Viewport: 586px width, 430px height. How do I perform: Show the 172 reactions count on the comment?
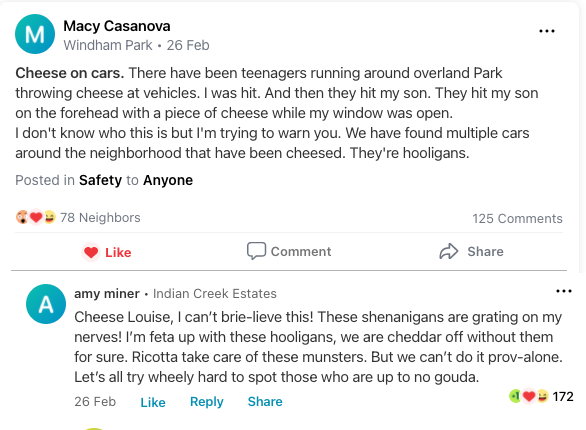(563, 396)
